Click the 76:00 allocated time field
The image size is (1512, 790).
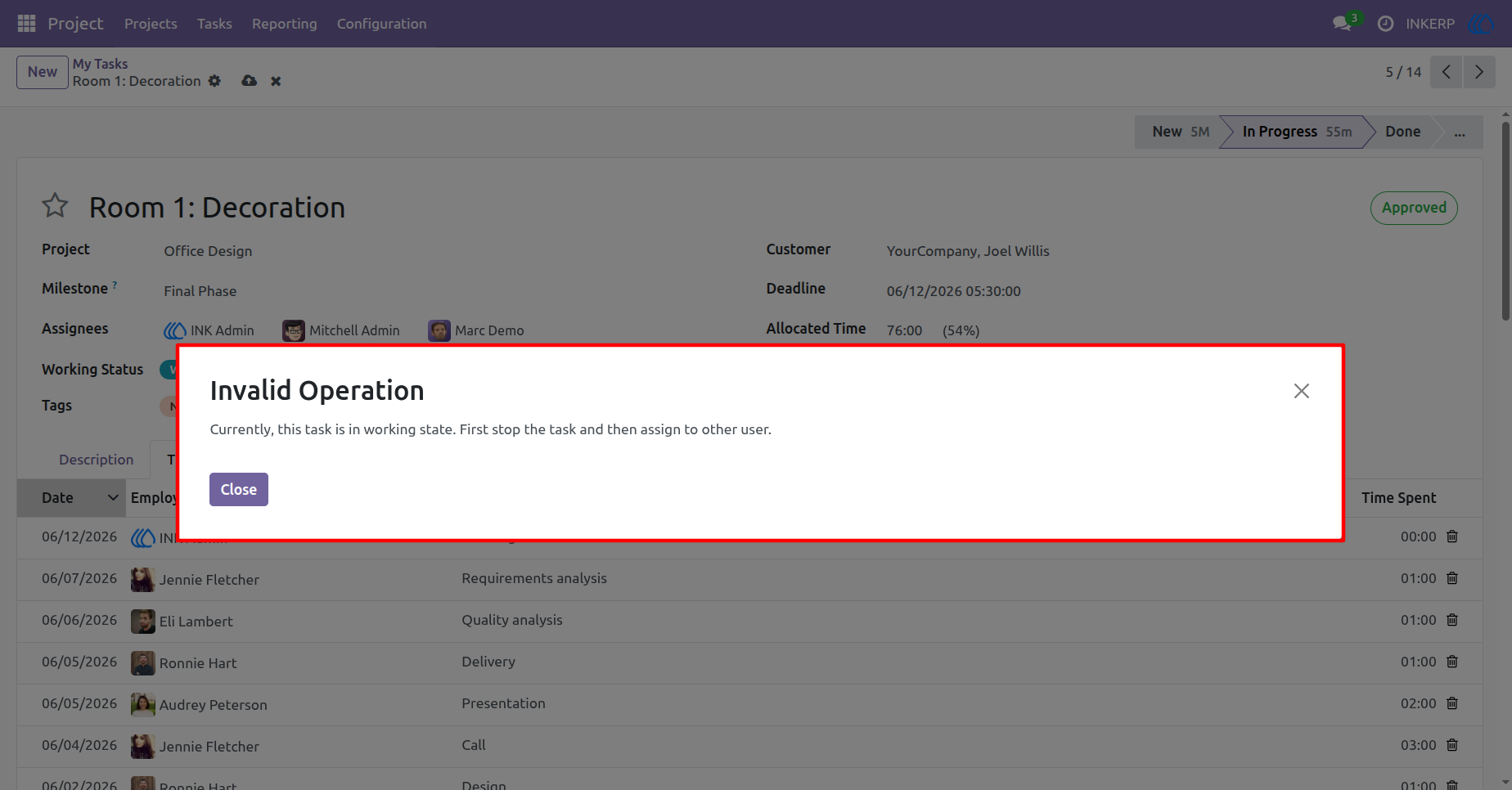click(904, 330)
